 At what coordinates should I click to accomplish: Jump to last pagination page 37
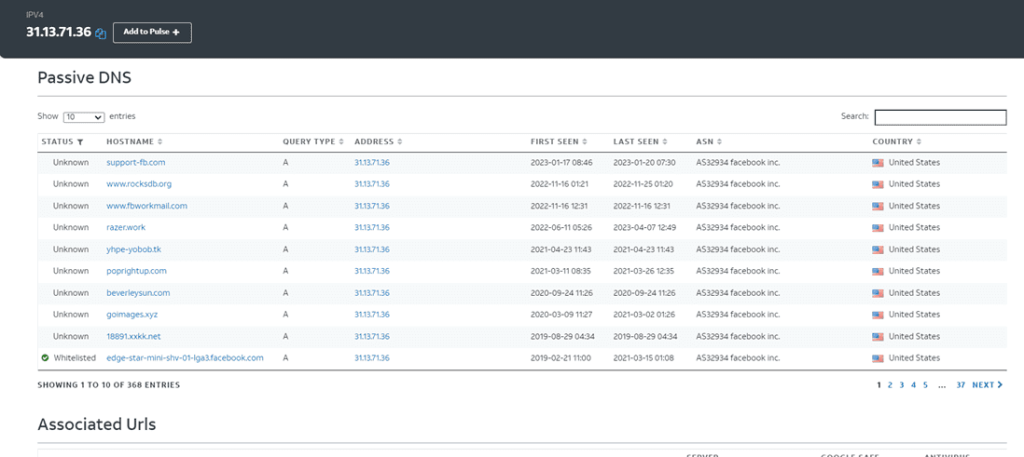pos(961,385)
